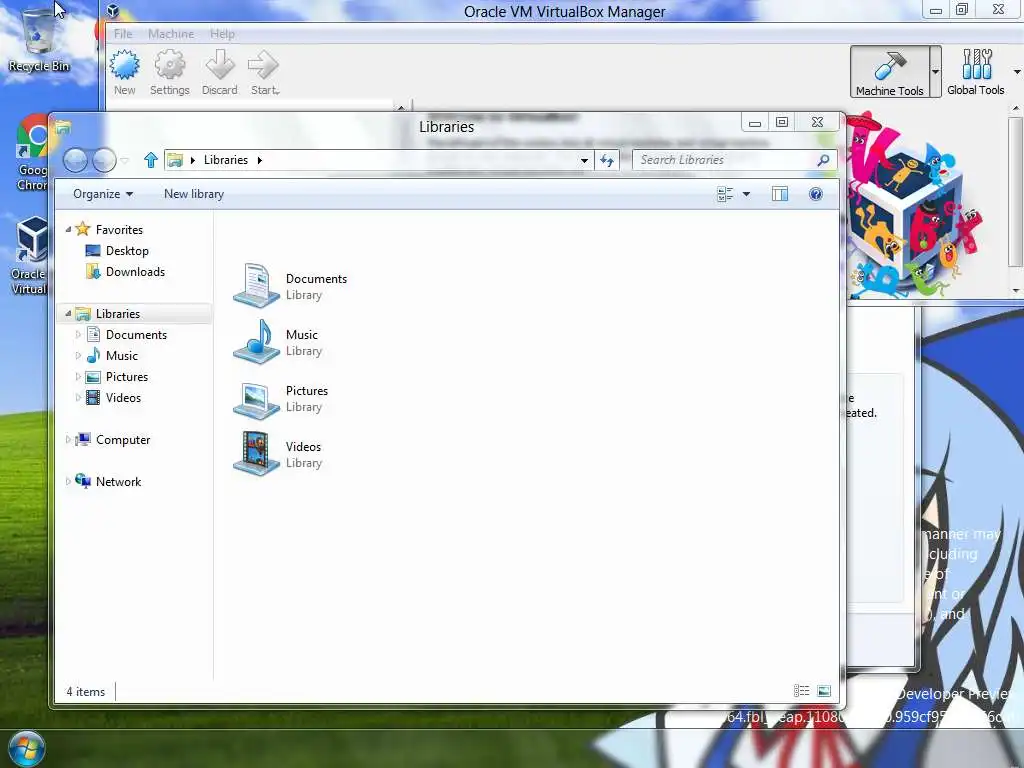Image resolution: width=1024 pixels, height=768 pixels.
Task: Expand the arrow after Libraries in address bar
Action: (259, 160)
